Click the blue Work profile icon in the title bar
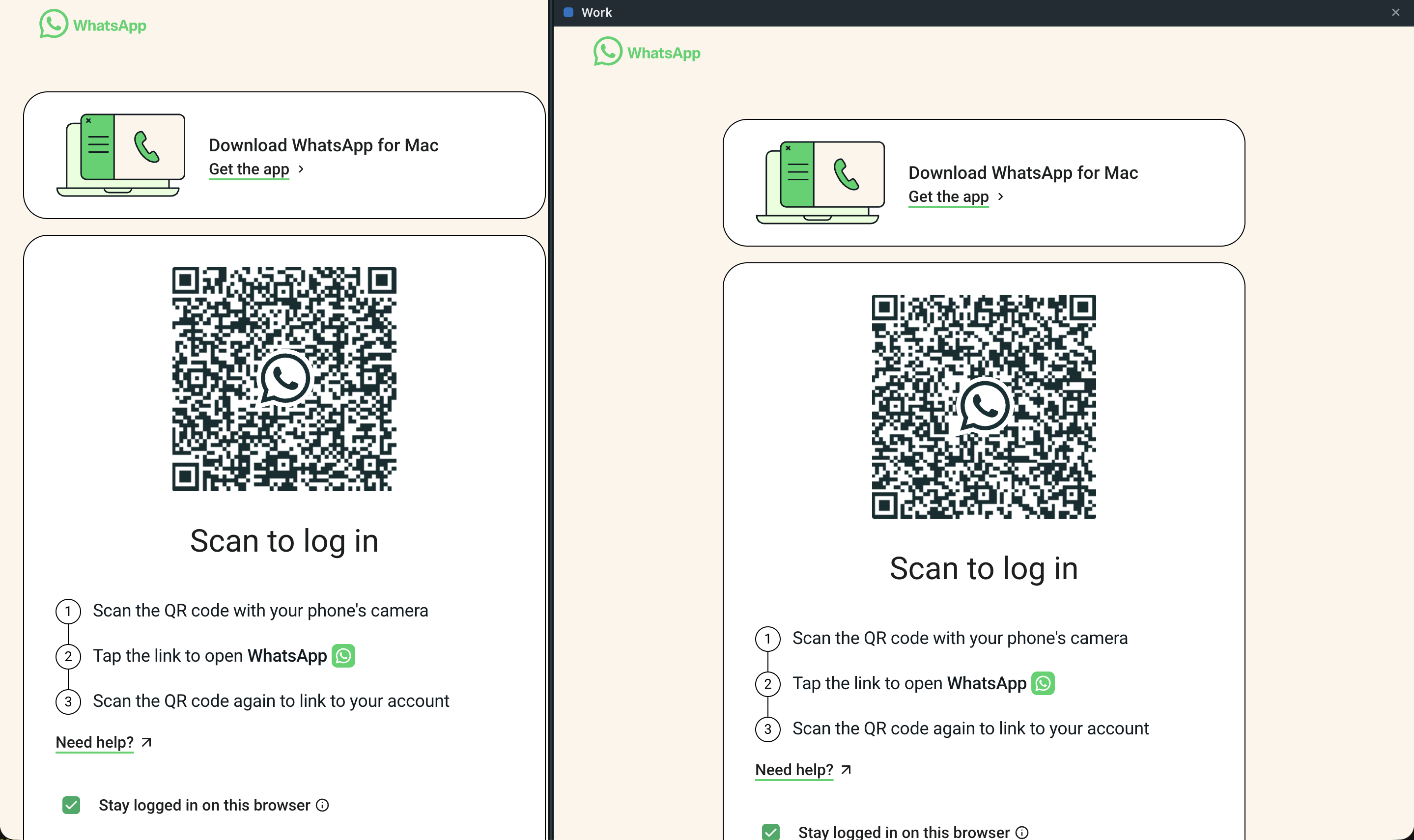The image size is (1414, 840). (569, 12)
